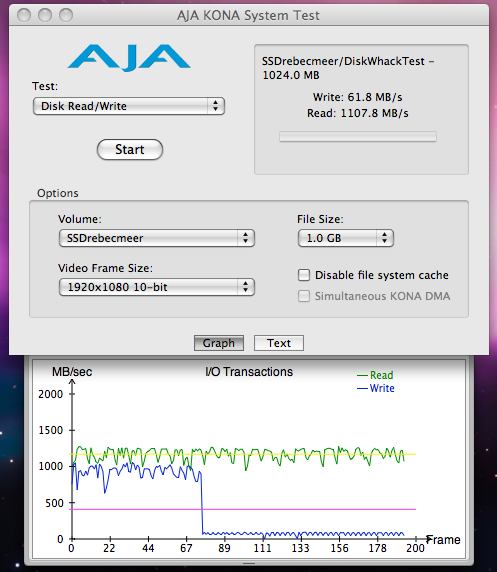The height and width of the screenshot is (572, 497).
Task: Click the 1500 value on the graph axis
Action: (x=50, y=430)
